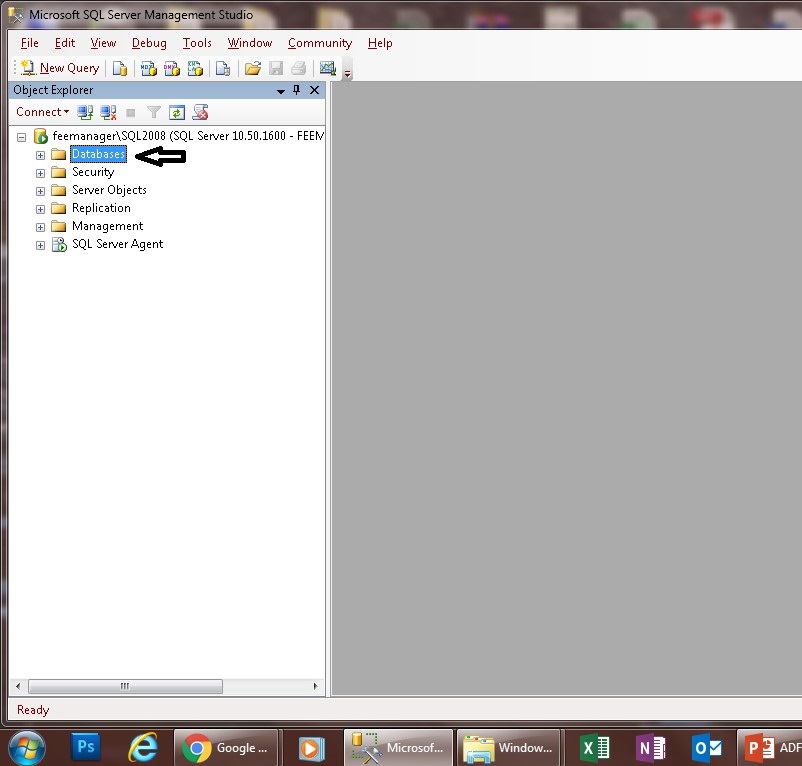Image resolution: width=802 pixels, height=766 pixels.
Task: Toggle Auto Hide pin on Object Explorer
Action: 296,90
